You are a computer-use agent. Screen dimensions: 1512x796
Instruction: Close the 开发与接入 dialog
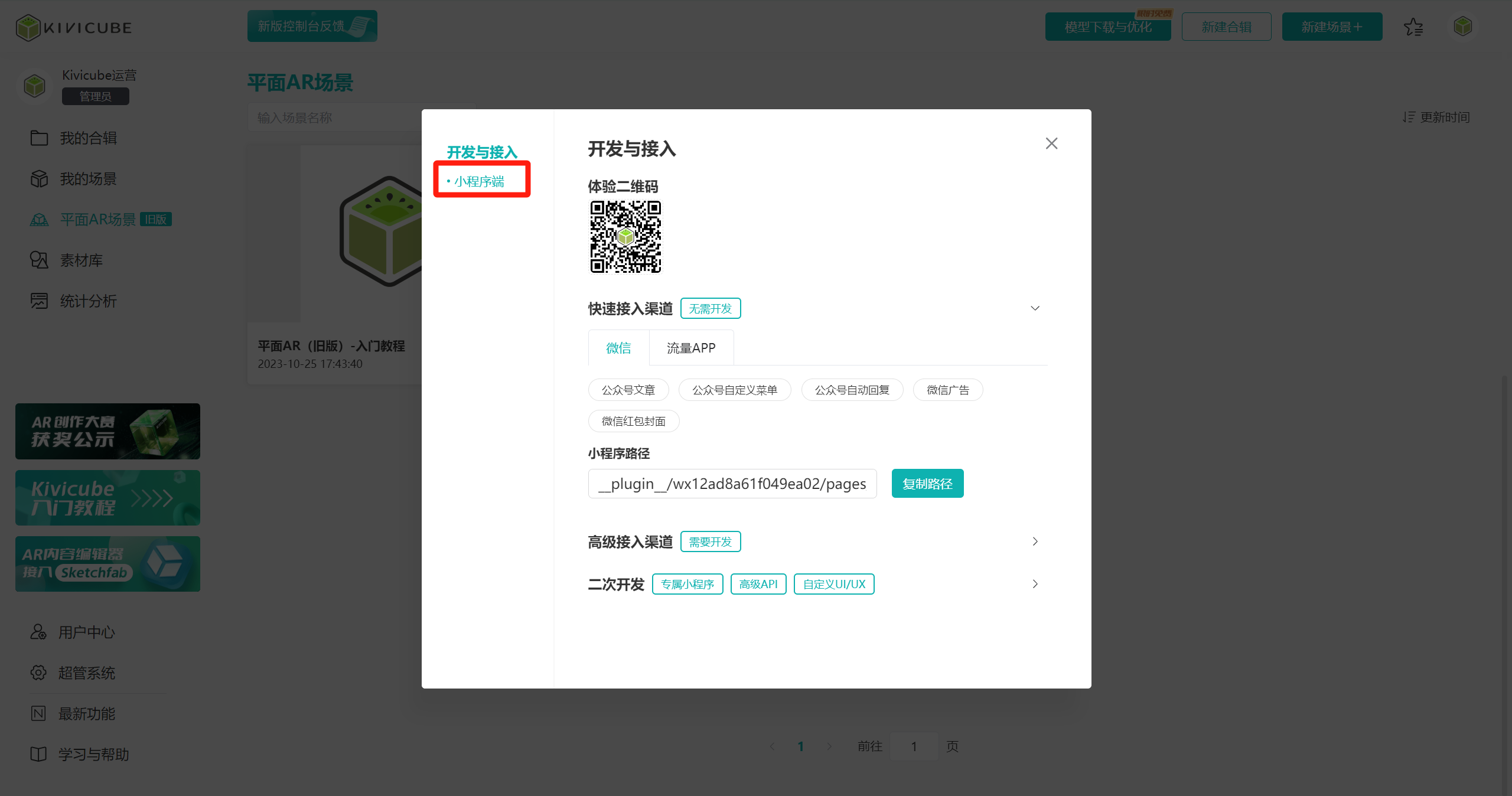pyautogui.click(x=1051, y=143)
